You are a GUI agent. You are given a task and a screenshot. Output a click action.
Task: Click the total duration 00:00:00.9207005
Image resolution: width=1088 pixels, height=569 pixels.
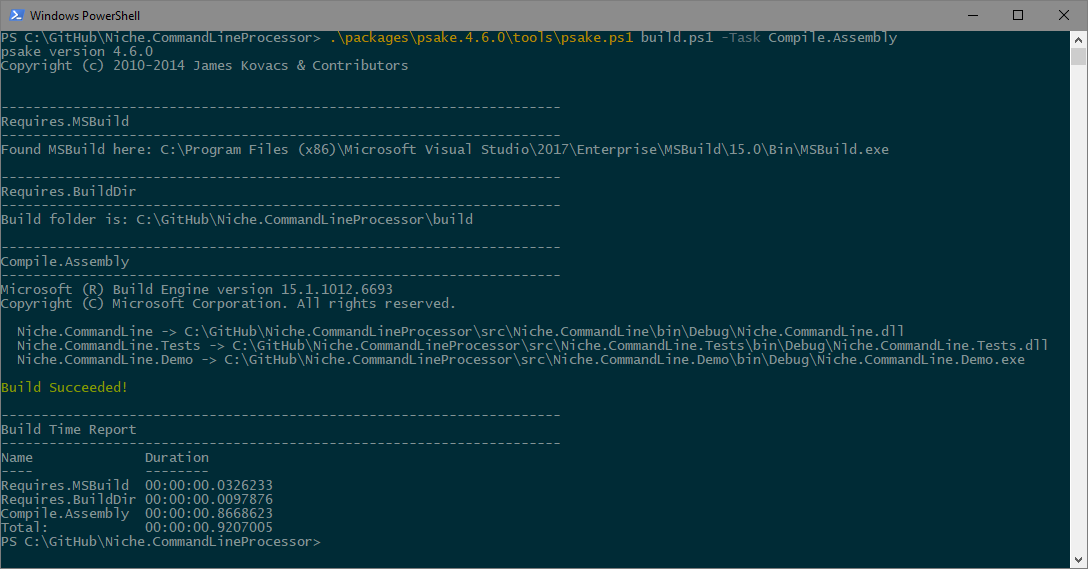(x=209, y=527)
